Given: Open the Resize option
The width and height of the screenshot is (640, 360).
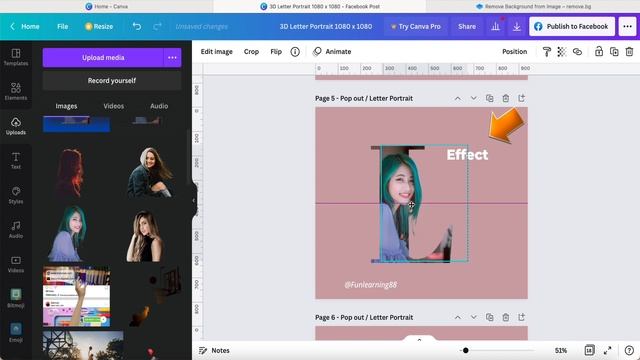Looking at the screenshot, I should click(99, 27).
